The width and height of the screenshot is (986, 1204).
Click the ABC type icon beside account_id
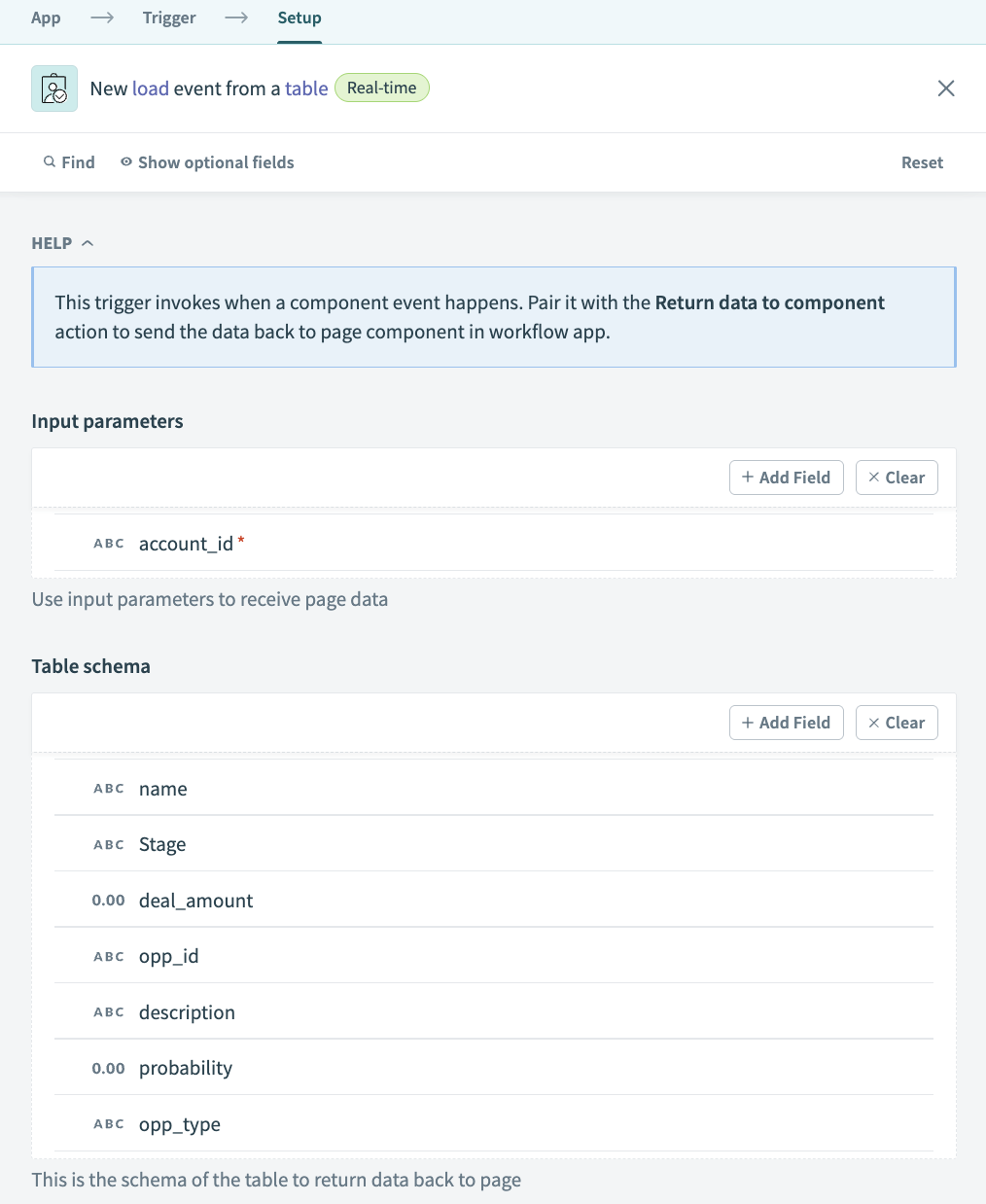(x=109, y=544)
